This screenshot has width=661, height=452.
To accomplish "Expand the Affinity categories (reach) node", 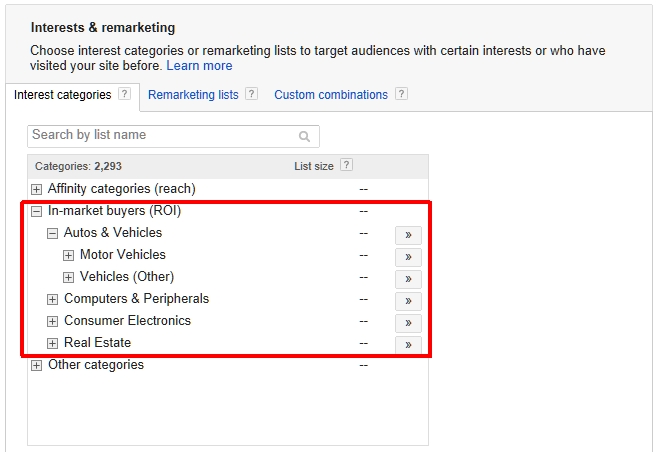I will (x=37, y=189).
